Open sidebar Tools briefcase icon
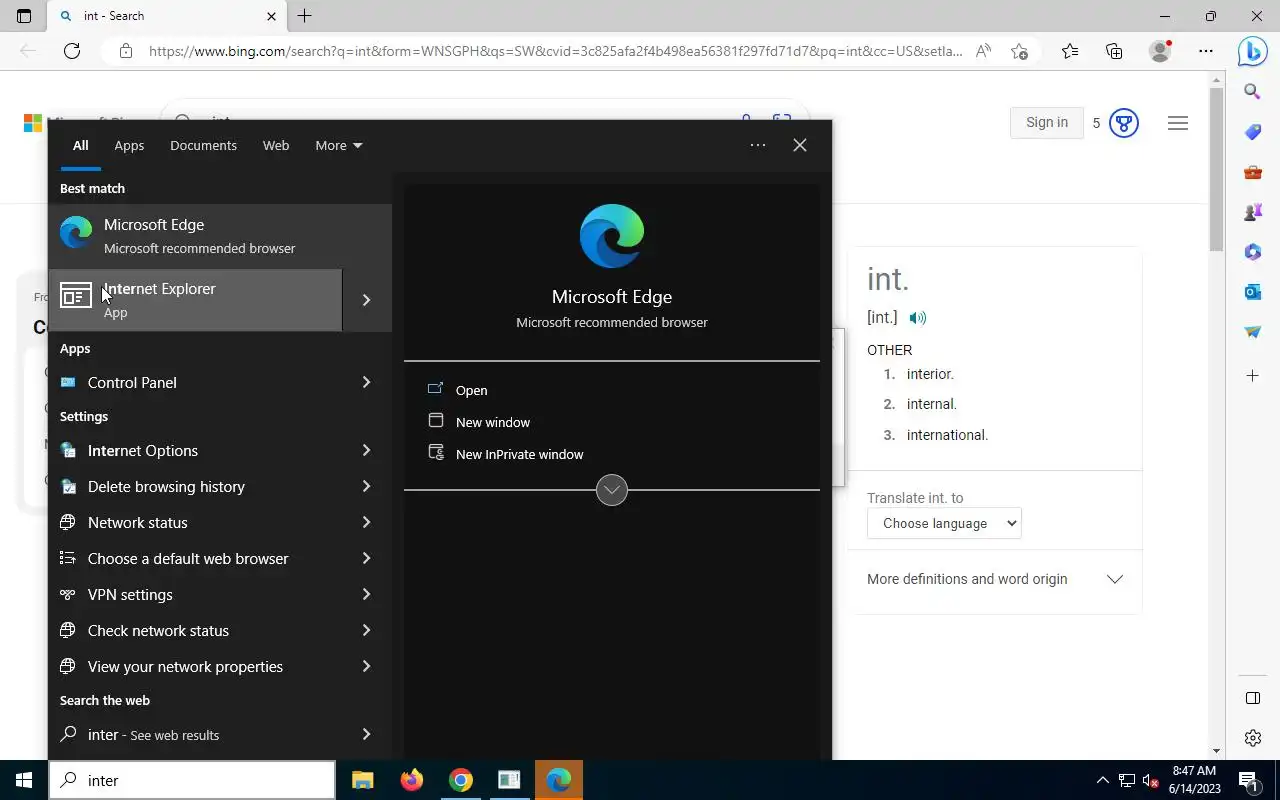Screen dimensions: 1280x800 pyautogui.click(x=1252, y=172)
